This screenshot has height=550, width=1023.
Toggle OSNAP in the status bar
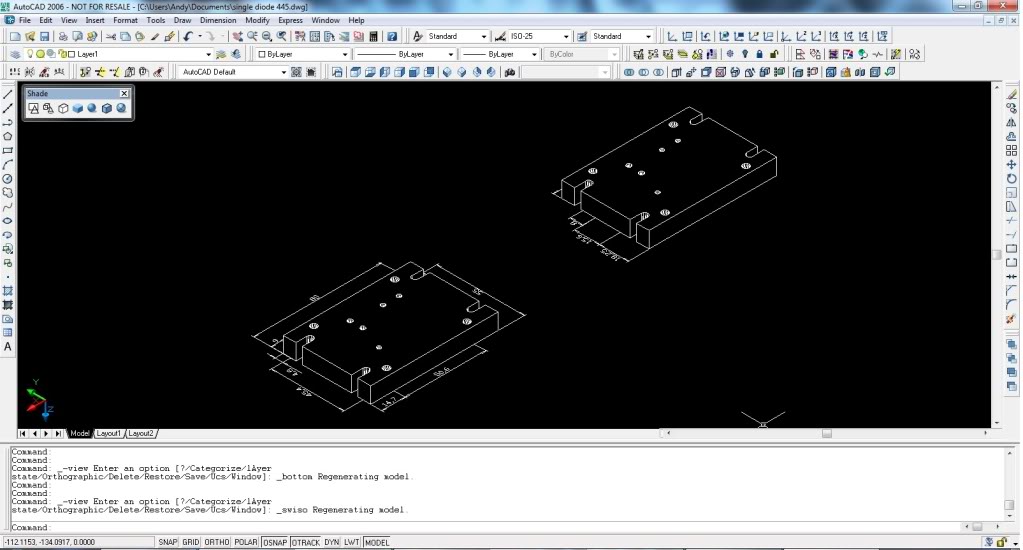tap(274, 542)
